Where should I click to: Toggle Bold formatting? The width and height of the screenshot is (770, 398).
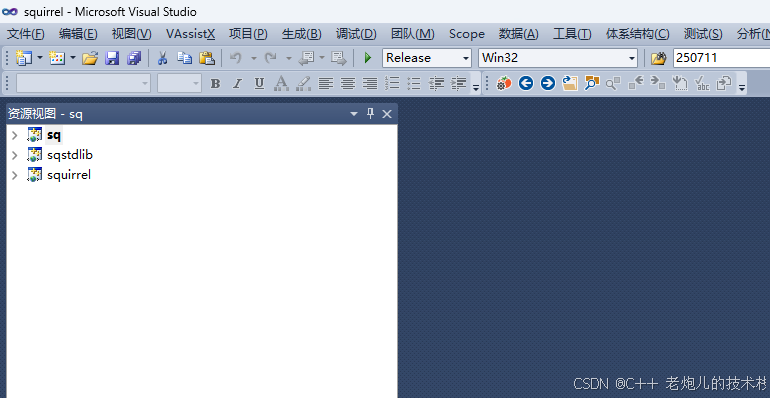pyautogui.click(x=215, y=84)
